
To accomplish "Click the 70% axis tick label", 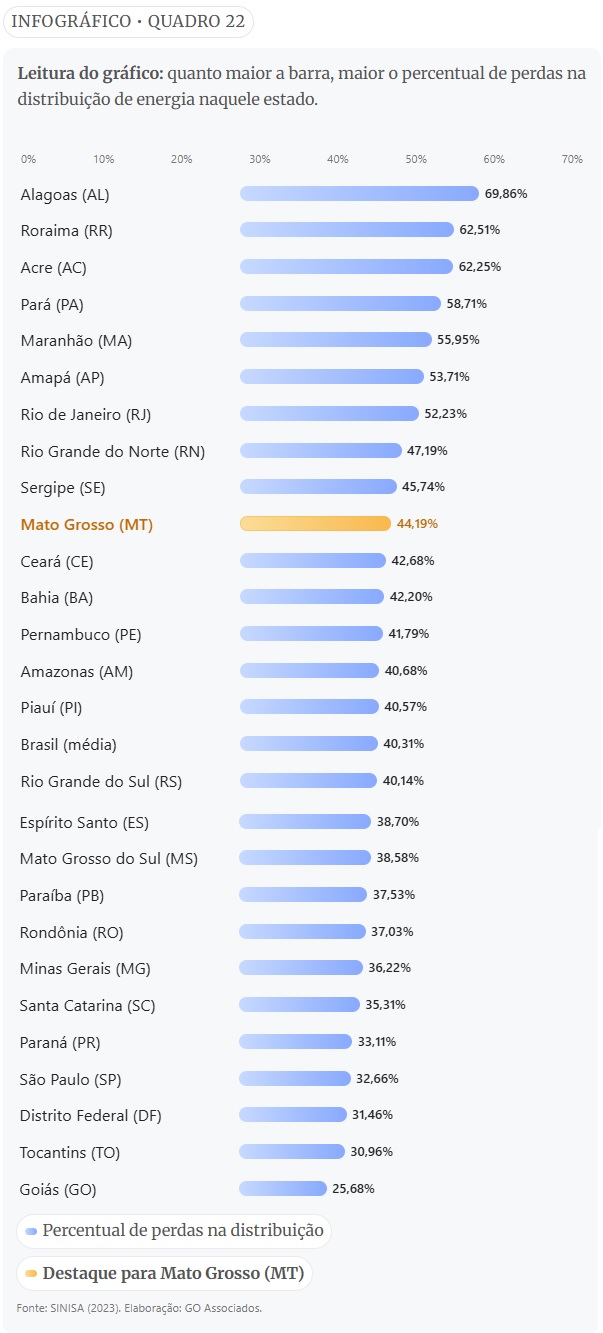I will [572, 159].
